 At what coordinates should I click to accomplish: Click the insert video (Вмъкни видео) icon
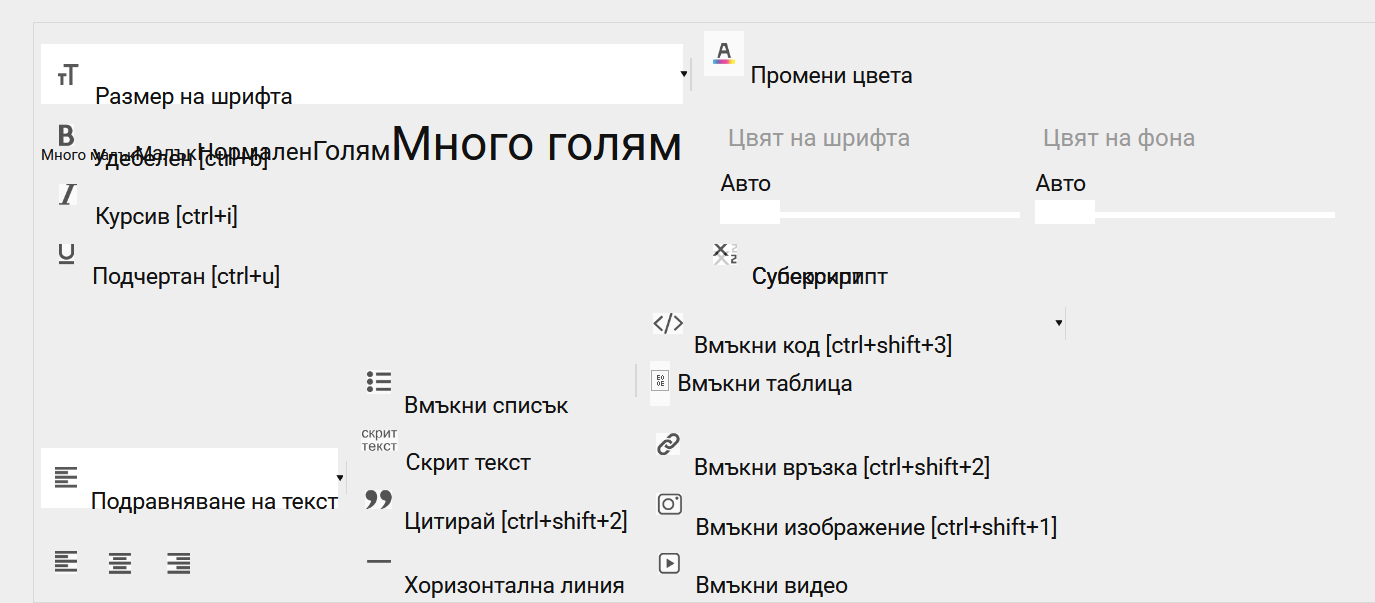pyautogui.click(x=669, y=563)
